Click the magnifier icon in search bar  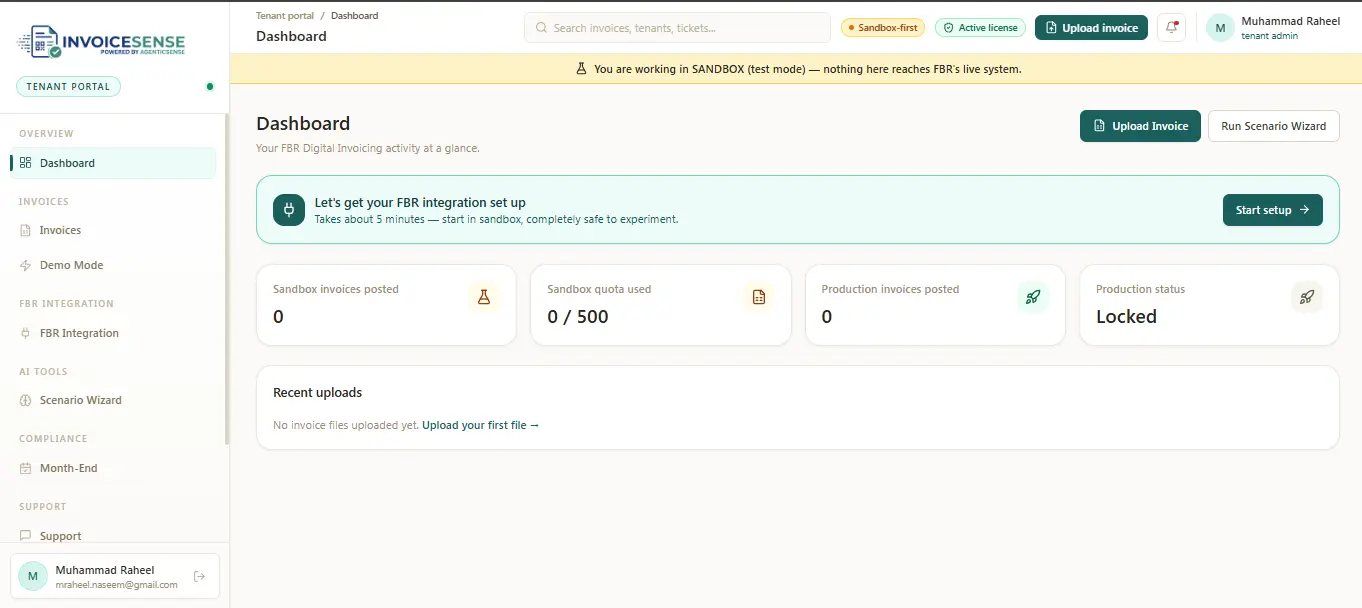[541, 28]
